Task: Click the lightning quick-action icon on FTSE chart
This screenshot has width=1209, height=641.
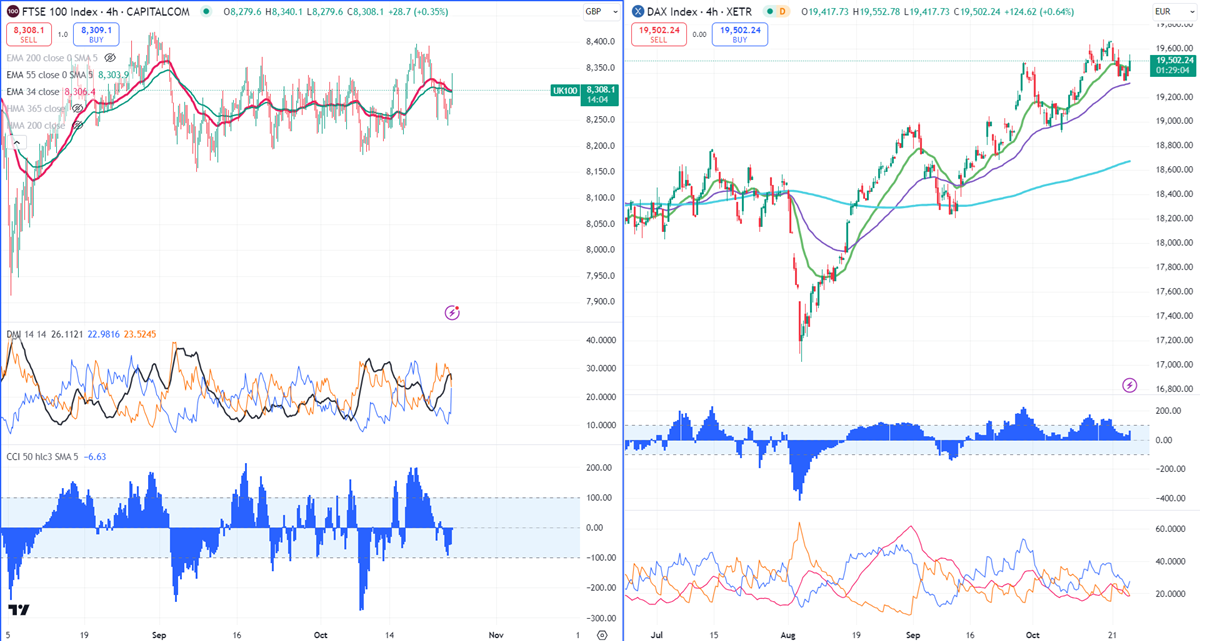Action: [x=452, y=312]
